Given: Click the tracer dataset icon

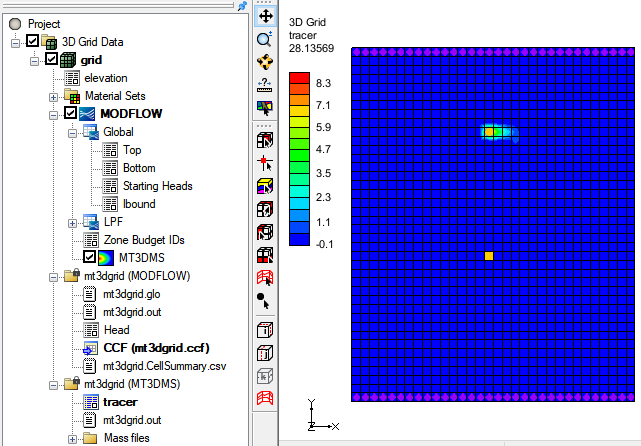Looking at the screenshot, I should [91, 402].
